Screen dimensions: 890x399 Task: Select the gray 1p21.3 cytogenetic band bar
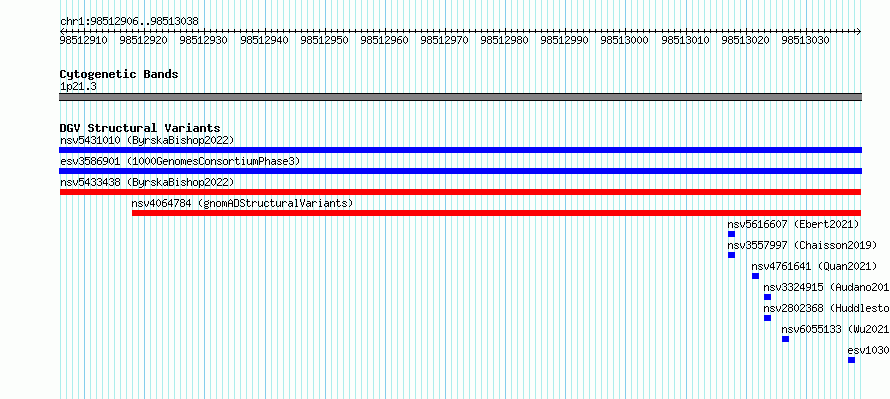click(460, 97)
